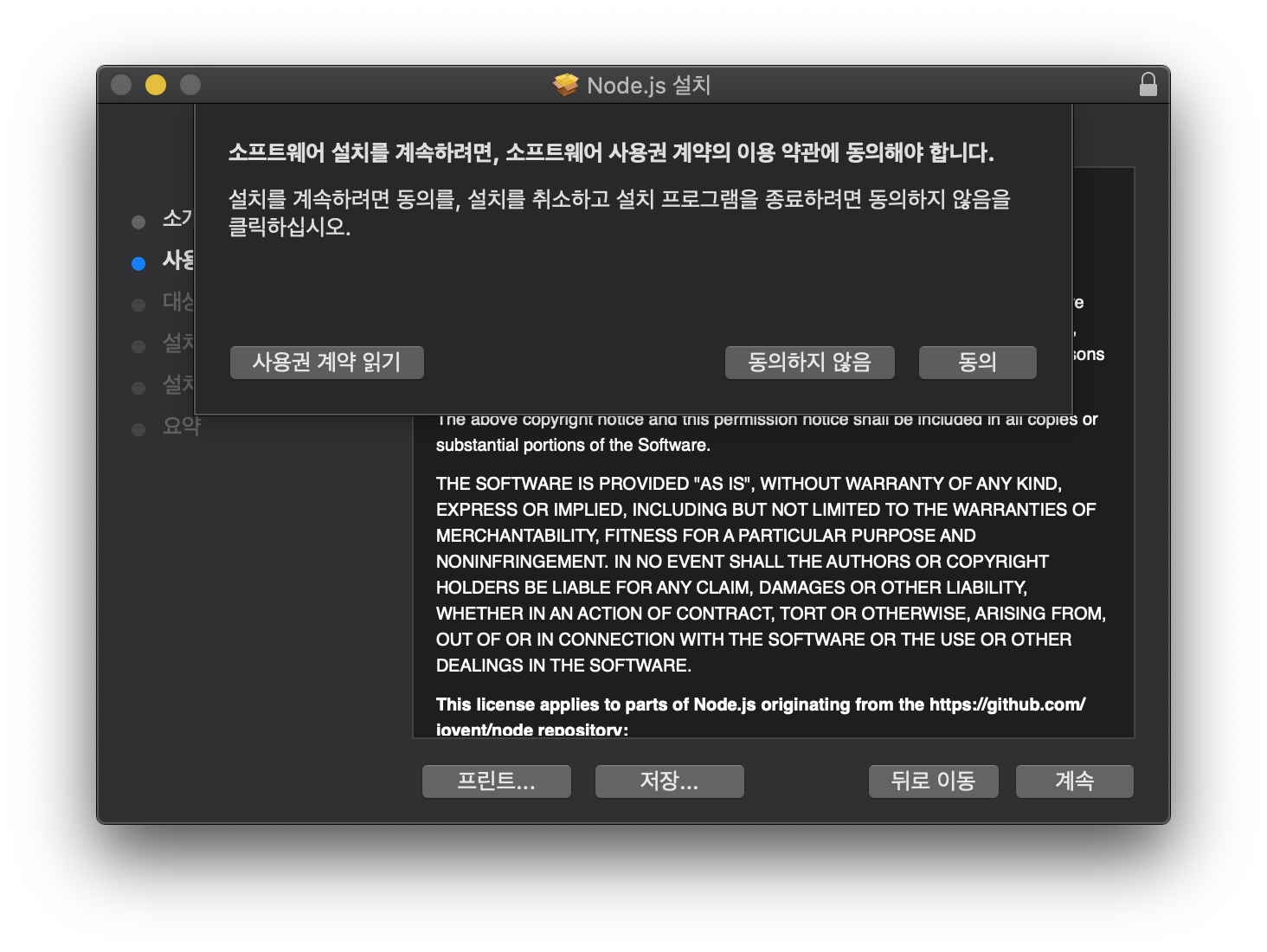Select the 요약 step in sidebar
Screen dimensions: 1267x952
pyautogui.click(x=182, y=427)
